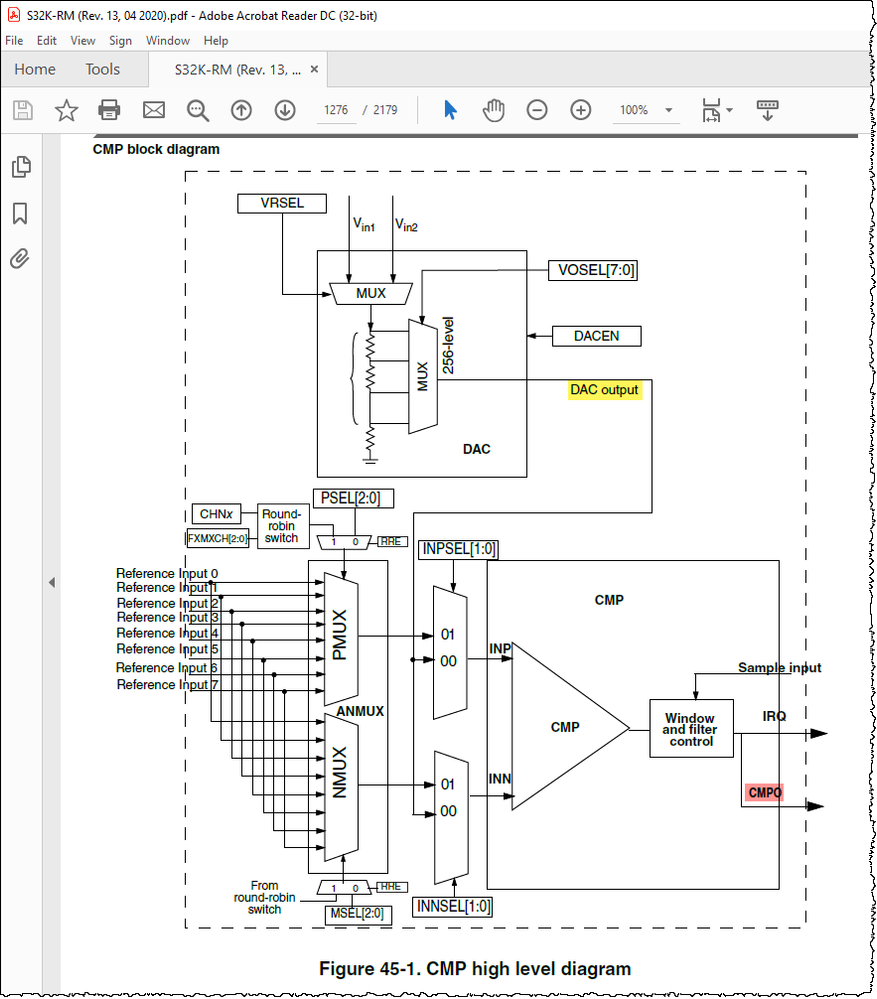Zoom in using the plus button

coord(580,110)
